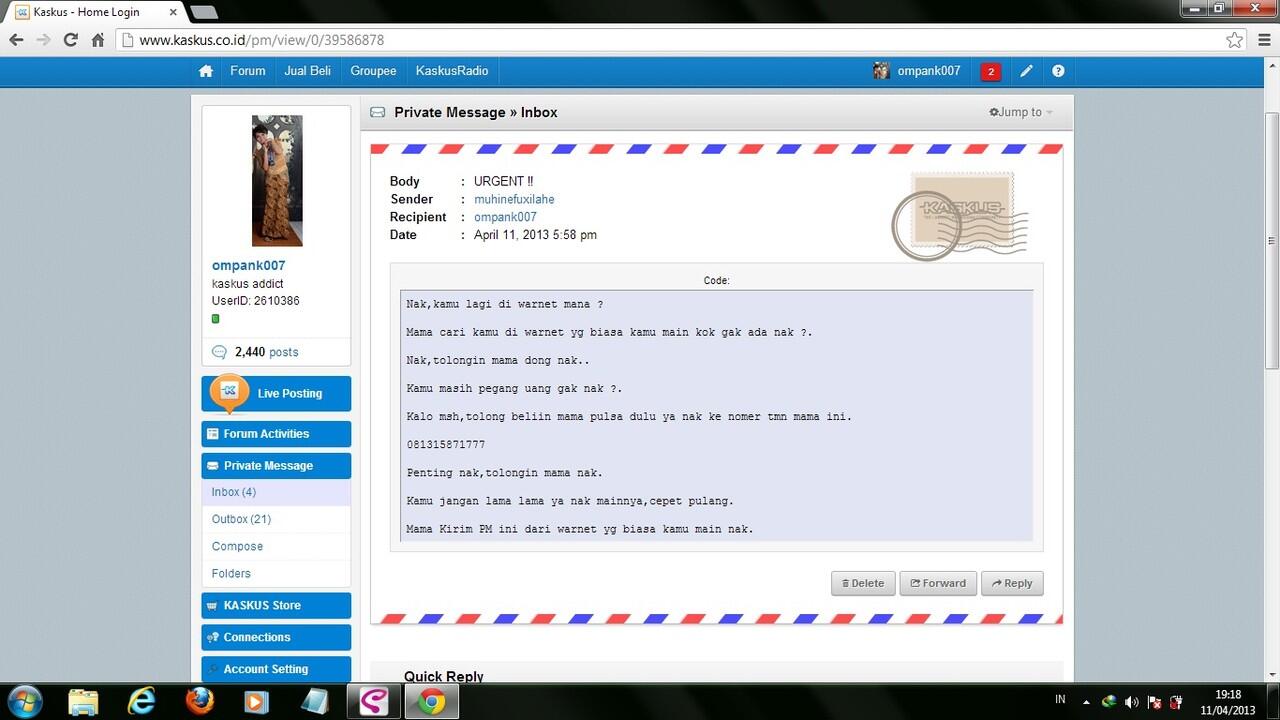Click the Live Posting button

[x=276, y=393]
